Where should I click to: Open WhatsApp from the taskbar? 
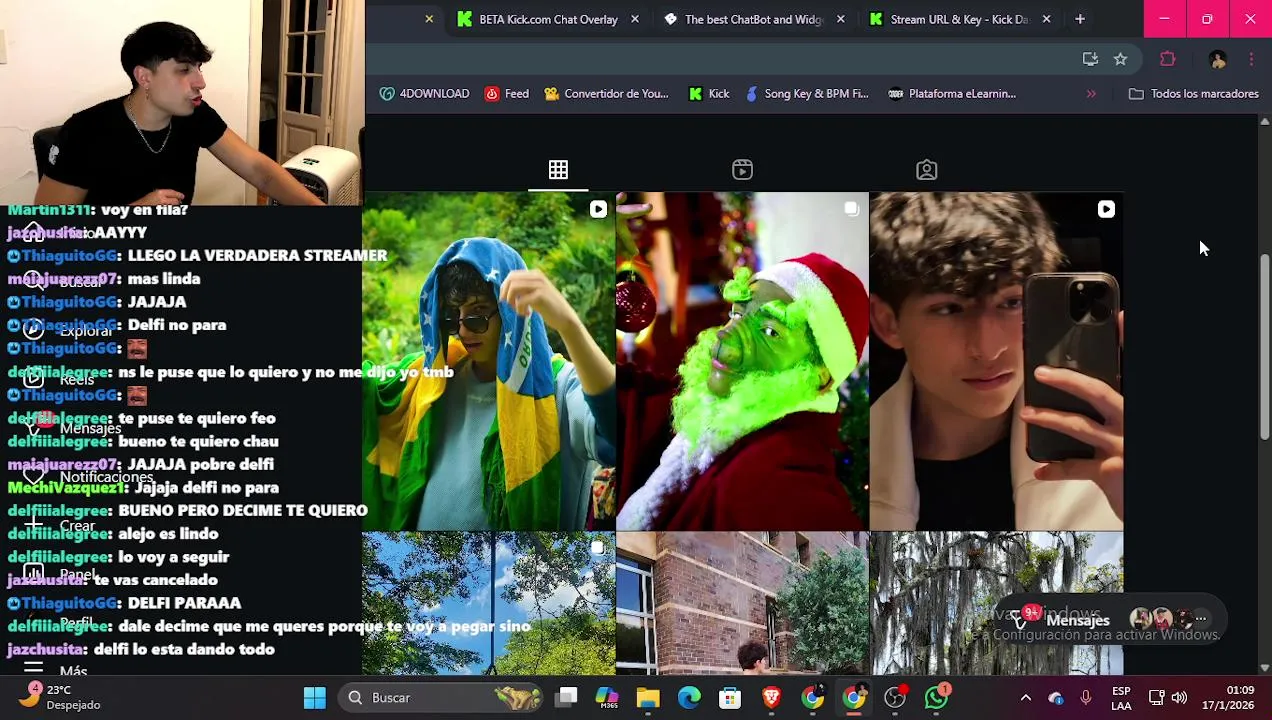tap(936, 698)
